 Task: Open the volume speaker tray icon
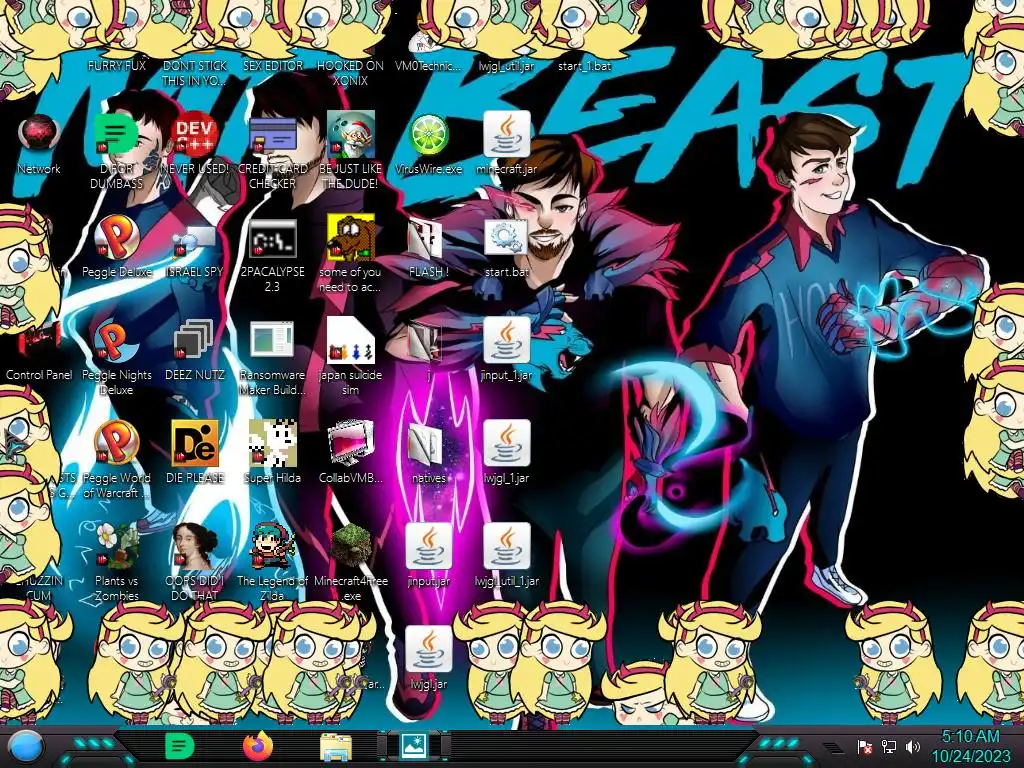point(913,747)
